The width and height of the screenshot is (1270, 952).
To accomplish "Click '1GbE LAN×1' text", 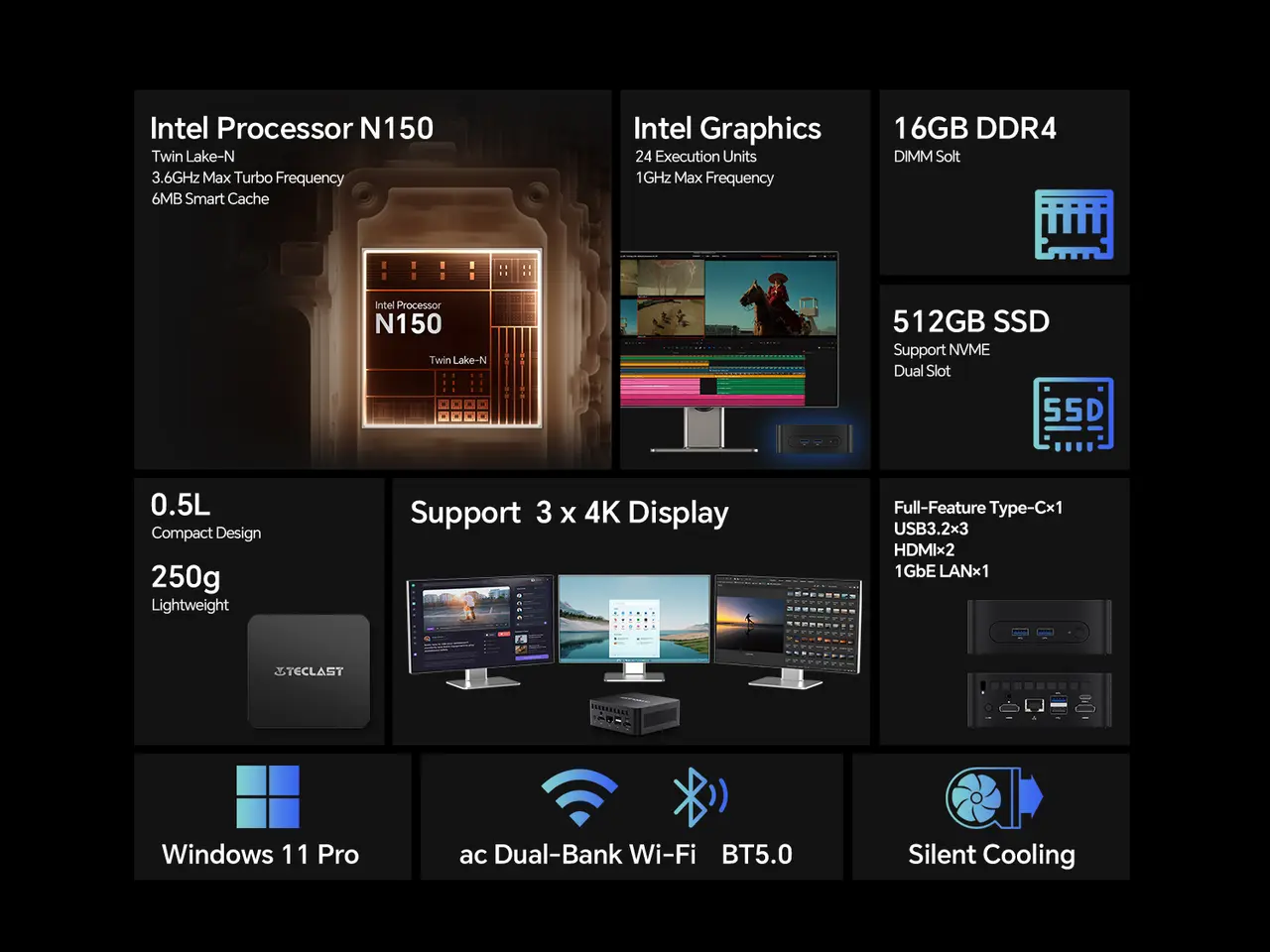I will [x=942, y=571].
